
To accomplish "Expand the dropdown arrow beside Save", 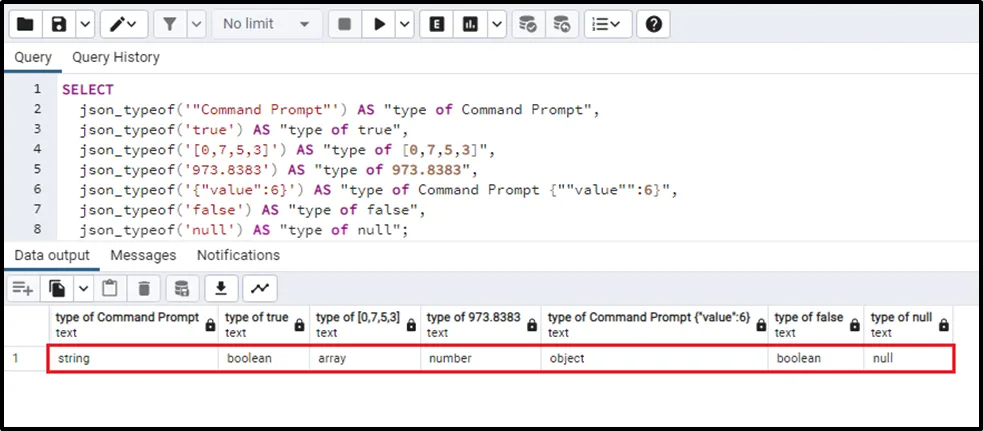I will click(x=84, y=24).
